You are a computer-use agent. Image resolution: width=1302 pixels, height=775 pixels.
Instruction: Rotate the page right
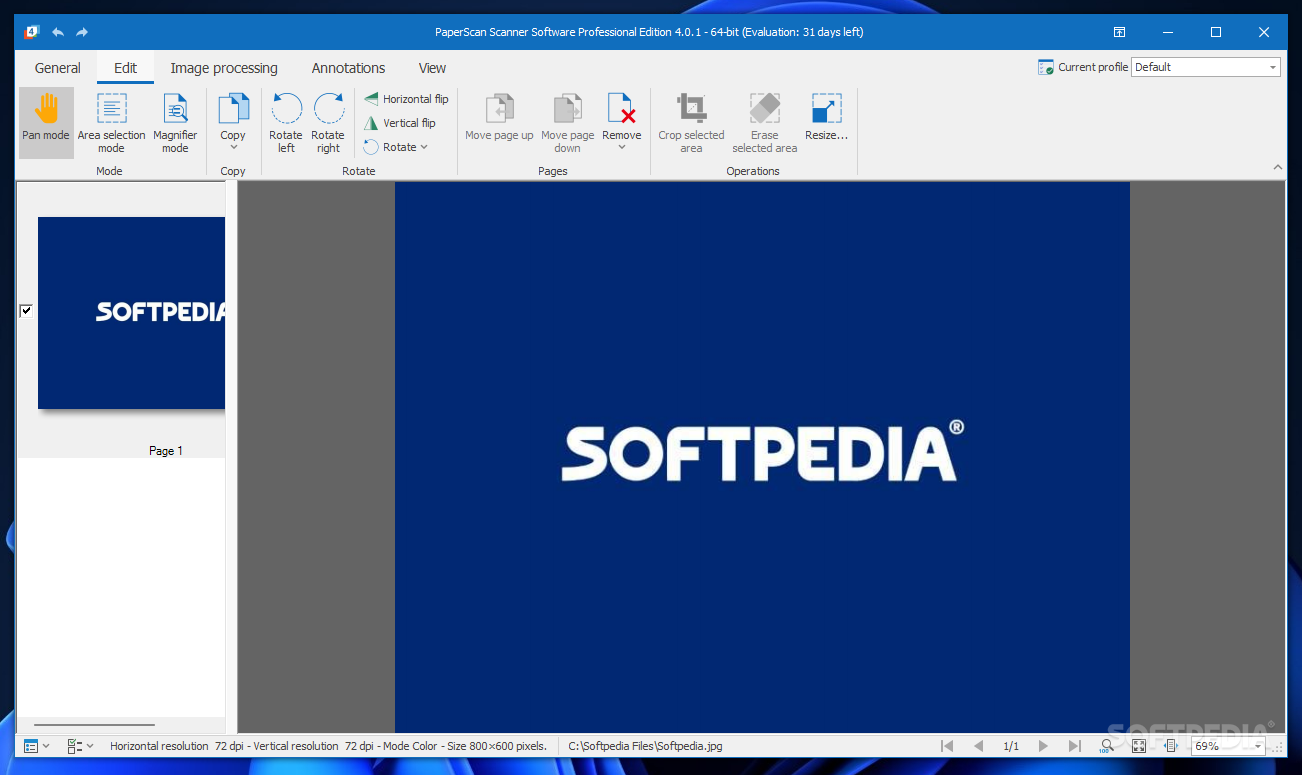(x=328, y=122)
